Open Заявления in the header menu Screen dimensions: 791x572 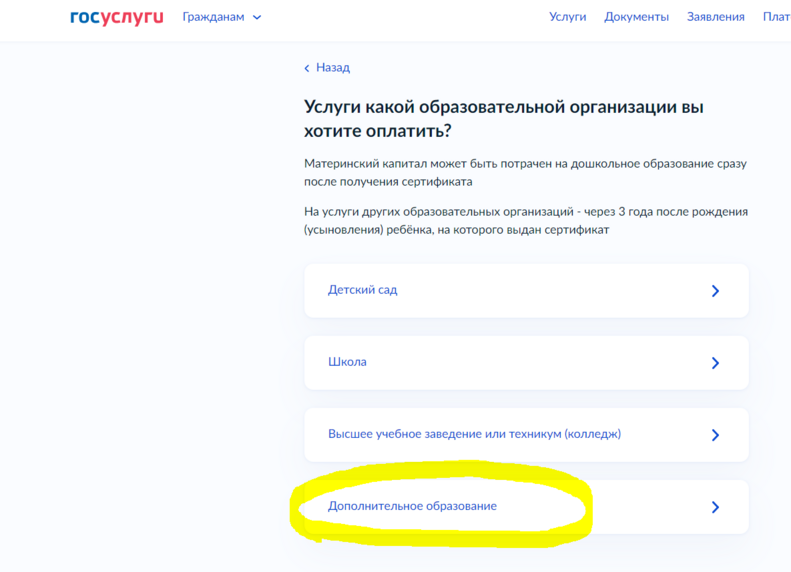pos(715,17)
